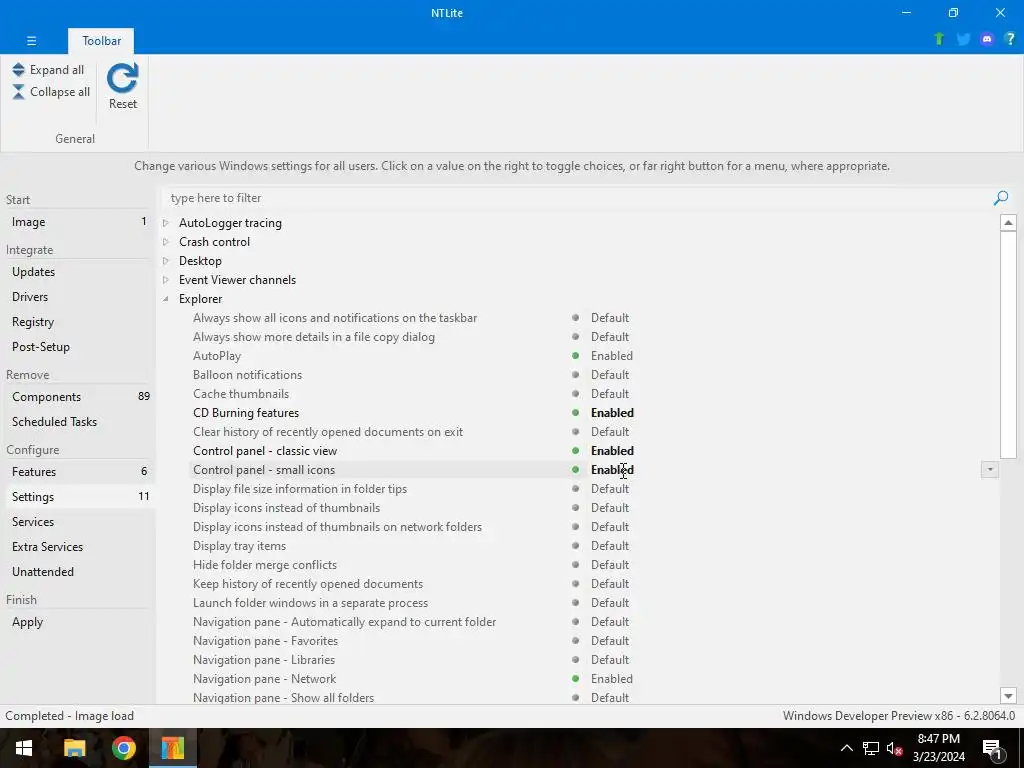Click the Reset refresh icon

[123, 78]
